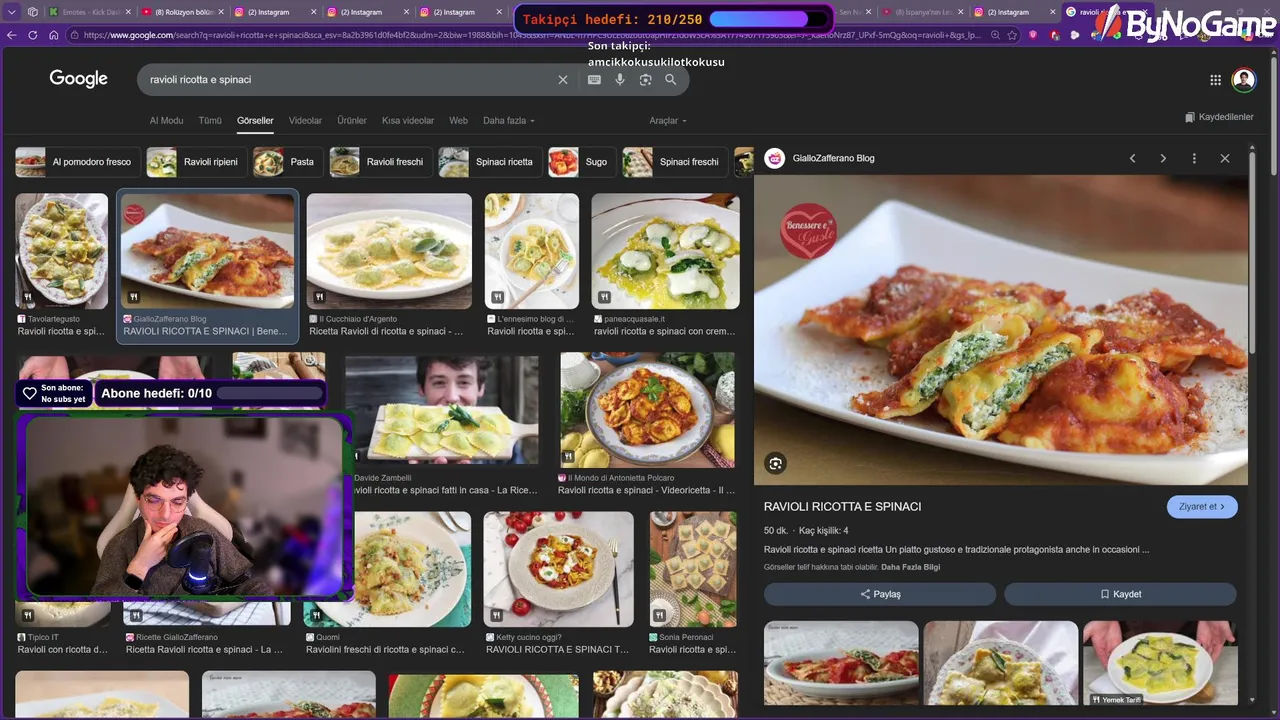Close the image preview panel
The image size is (1280, 720).
(x=1225, y=158)
